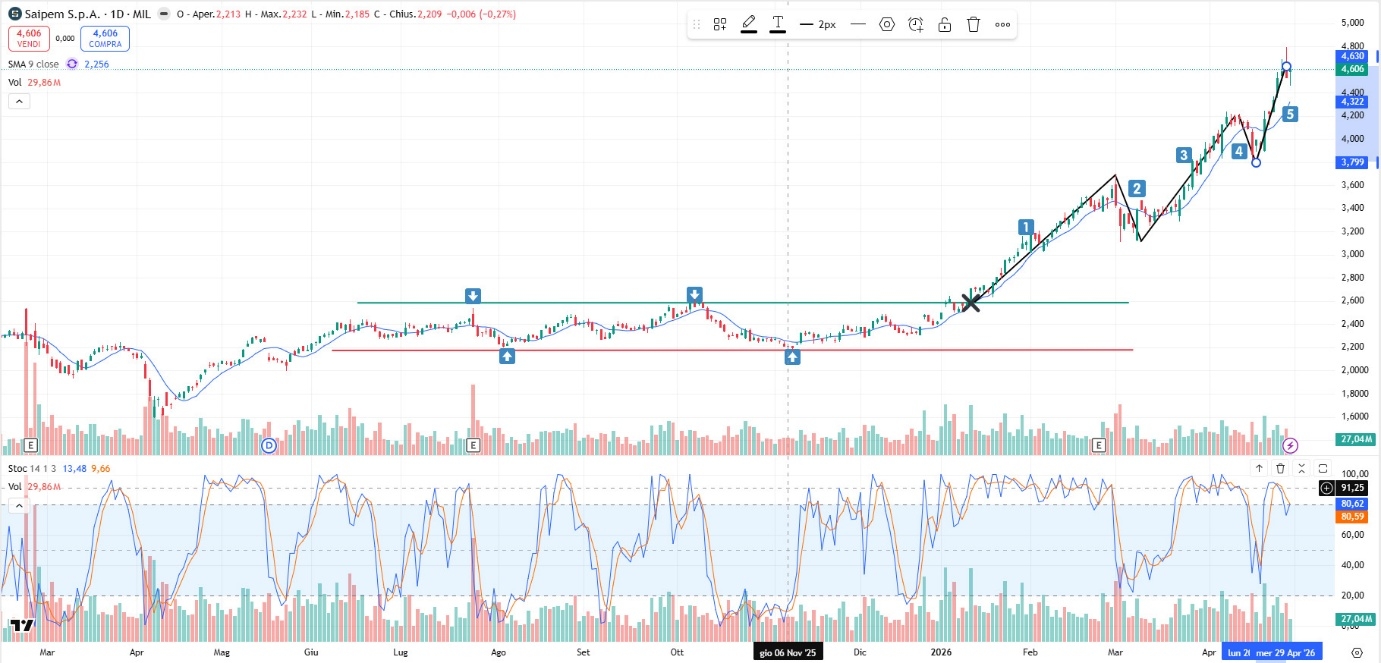The height and width of the screenshot is (663, 1381).
Task: Open chart settings gear at bottom right
Action: click(x=1357, y=652)
